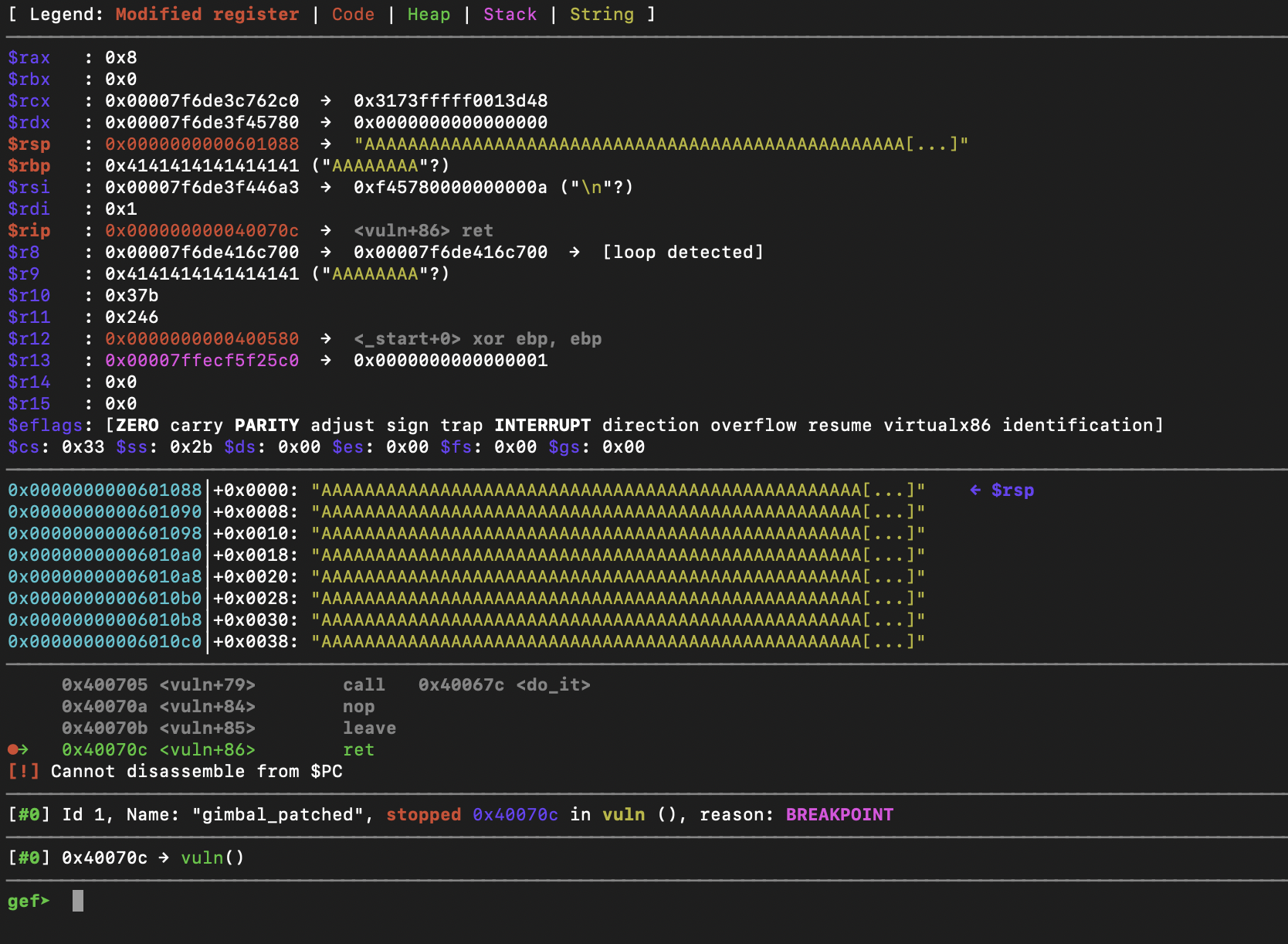Viewport: 1288px width, 944px height.
Task: Select the $rdx address 0x00007f6de3f45780
Action: 202,123
